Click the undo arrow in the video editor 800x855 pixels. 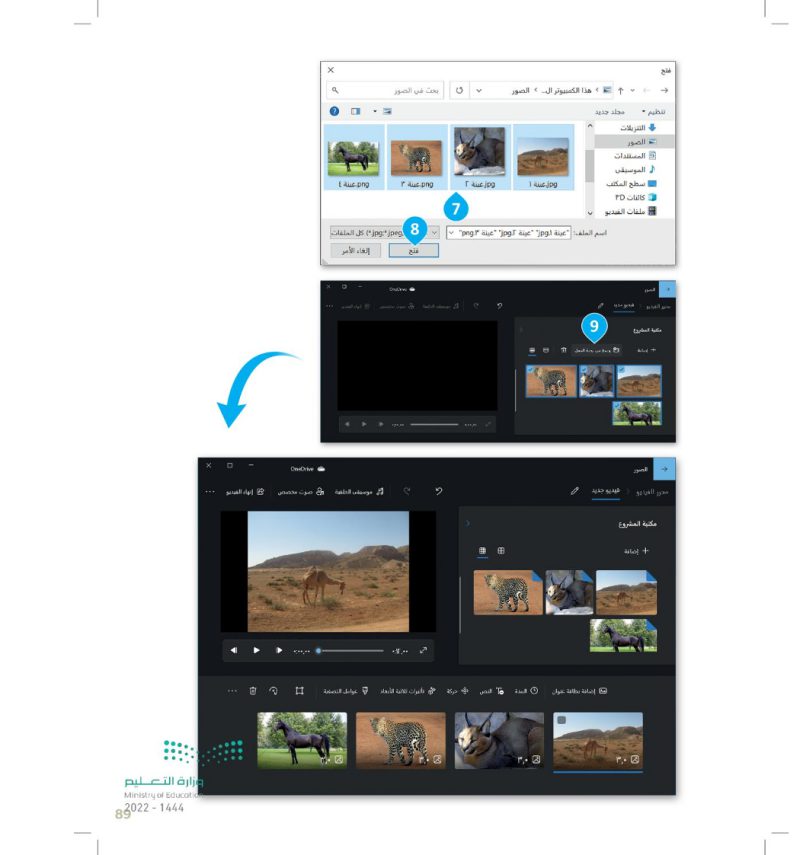click(x=438, y=492)
